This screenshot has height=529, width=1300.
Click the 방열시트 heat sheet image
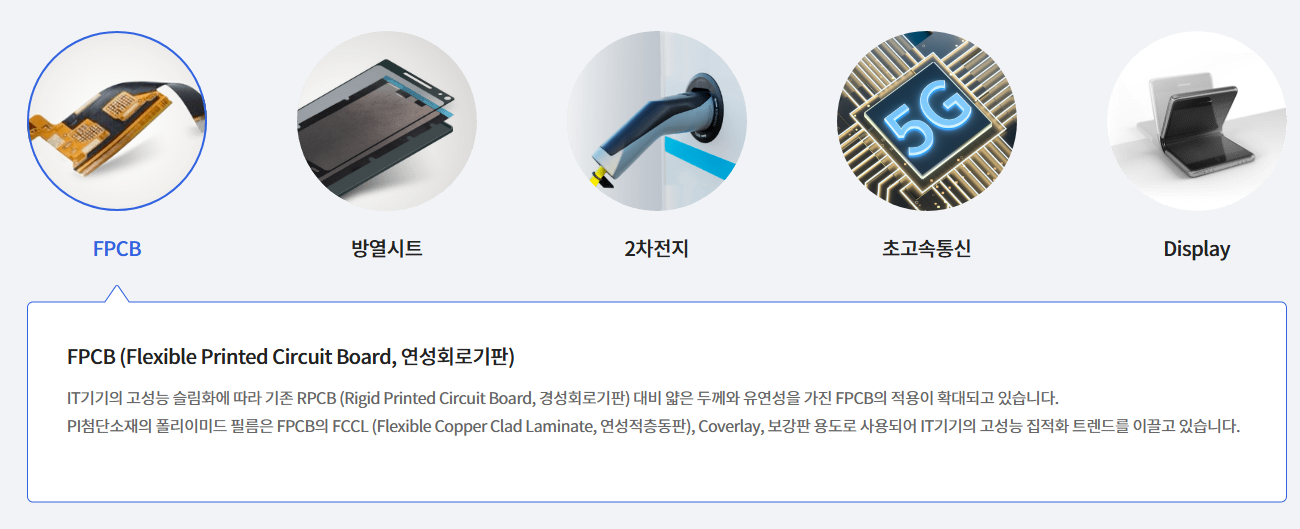coord(387,121)
